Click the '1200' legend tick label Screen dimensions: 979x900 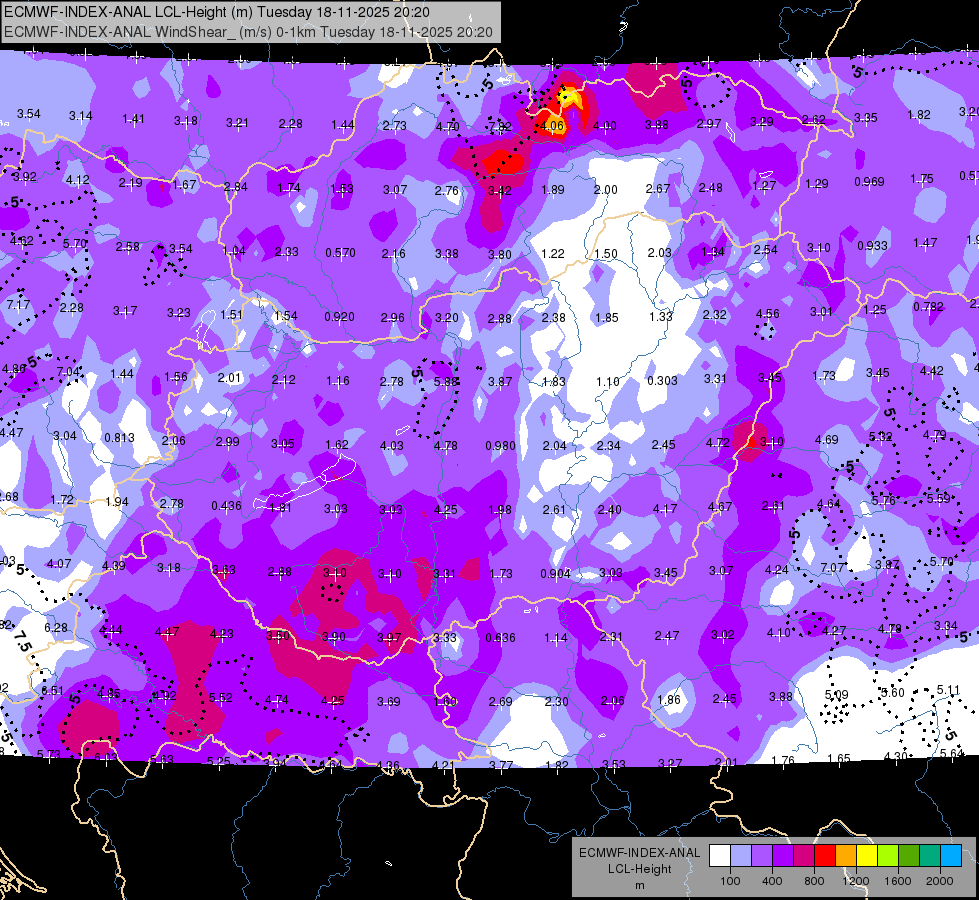pyautogui.click(x=856, y=881)
